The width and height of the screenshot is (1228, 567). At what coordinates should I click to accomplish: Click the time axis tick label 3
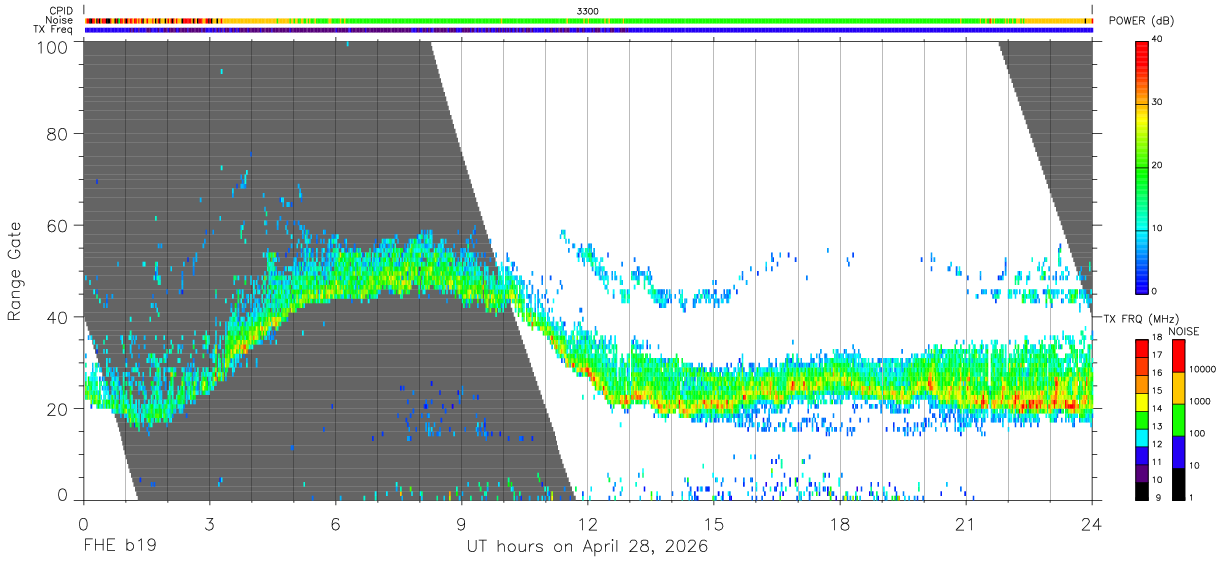click(x=209, y=523)
